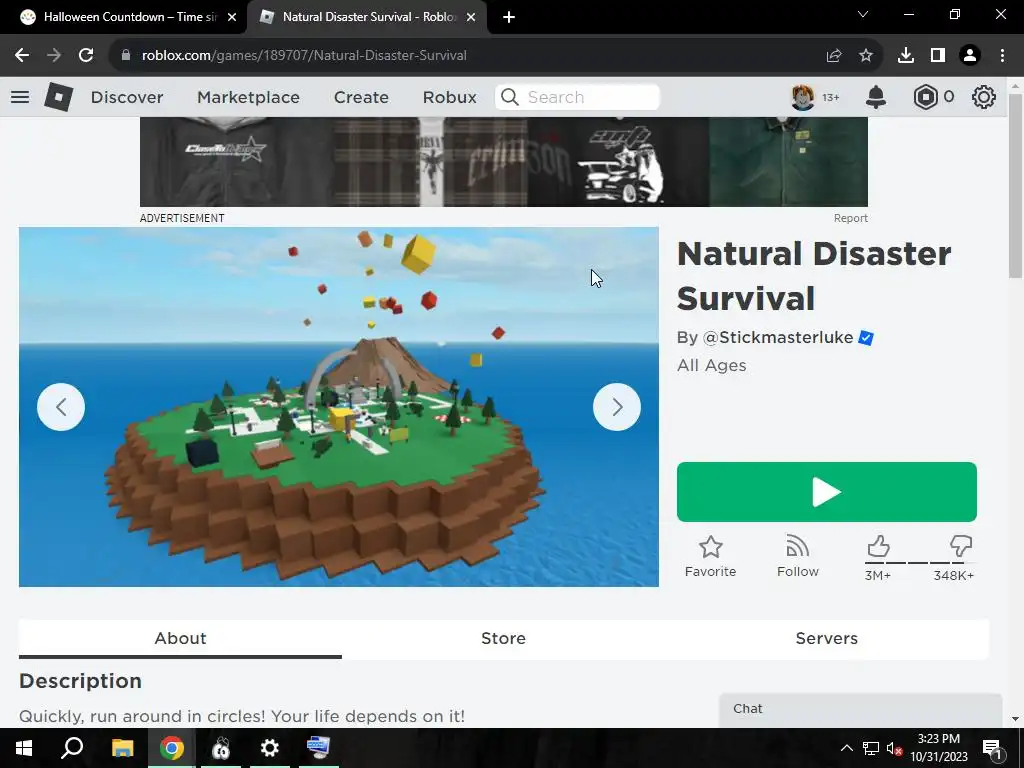Open a new browser tab
Image resolution: width=1024 pixels, height=768 pixels.
(509, 17)
